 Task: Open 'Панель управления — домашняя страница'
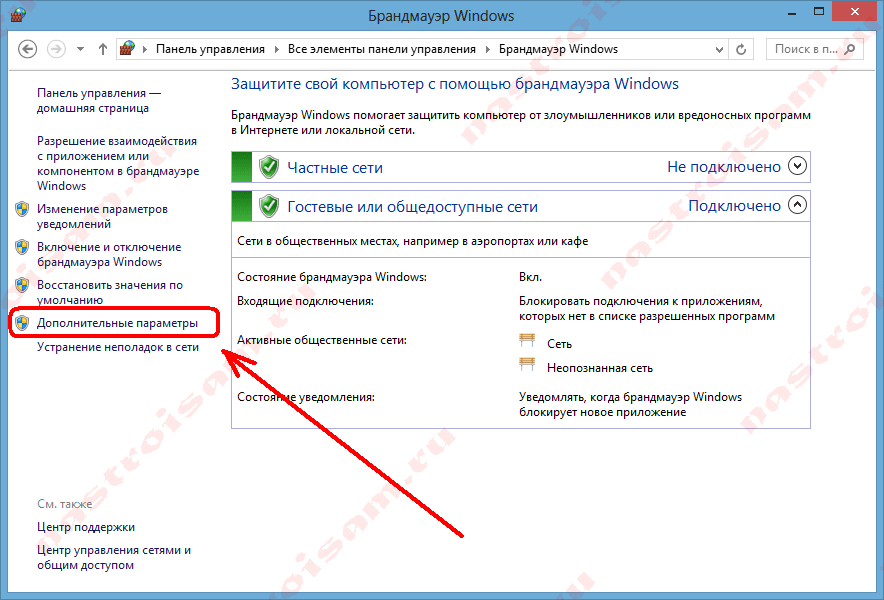[99, 100]
